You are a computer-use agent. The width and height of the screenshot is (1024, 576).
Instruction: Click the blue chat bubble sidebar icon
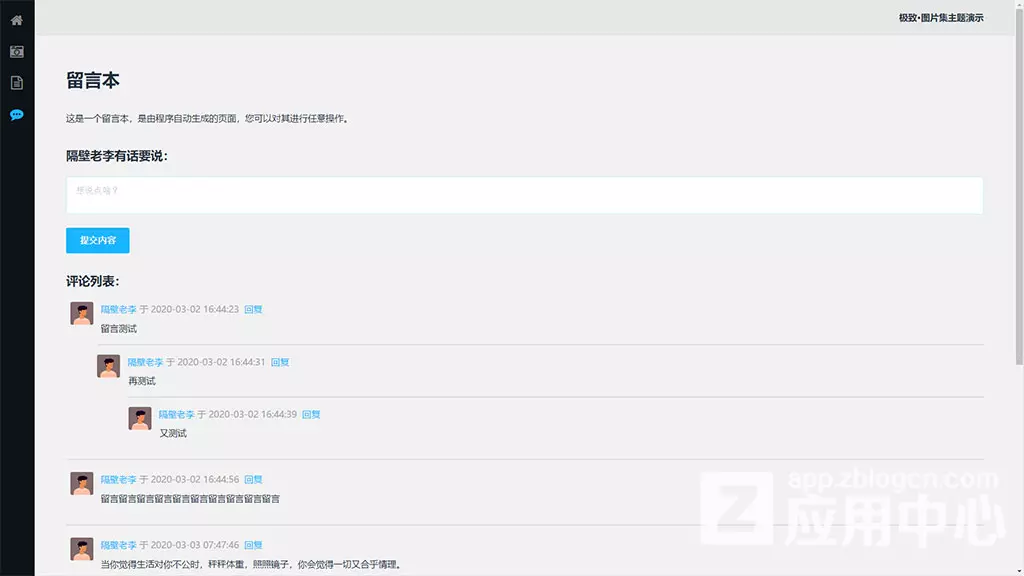click(17, 115)
